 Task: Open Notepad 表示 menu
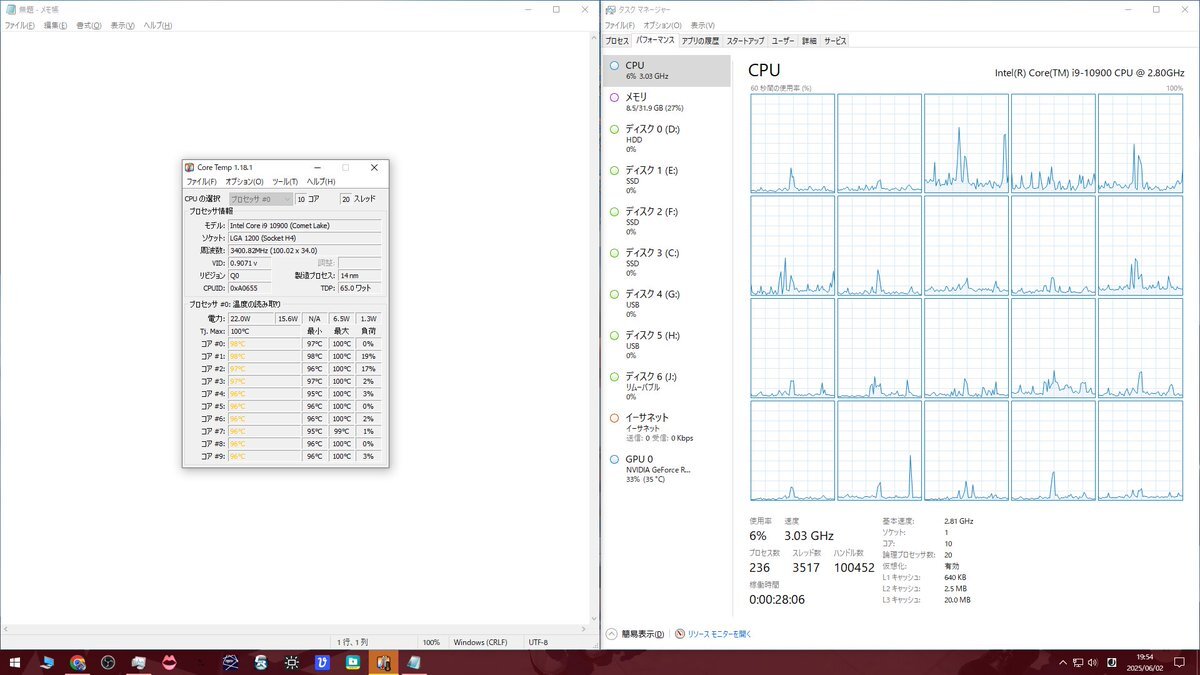click(x=122, y=25)
